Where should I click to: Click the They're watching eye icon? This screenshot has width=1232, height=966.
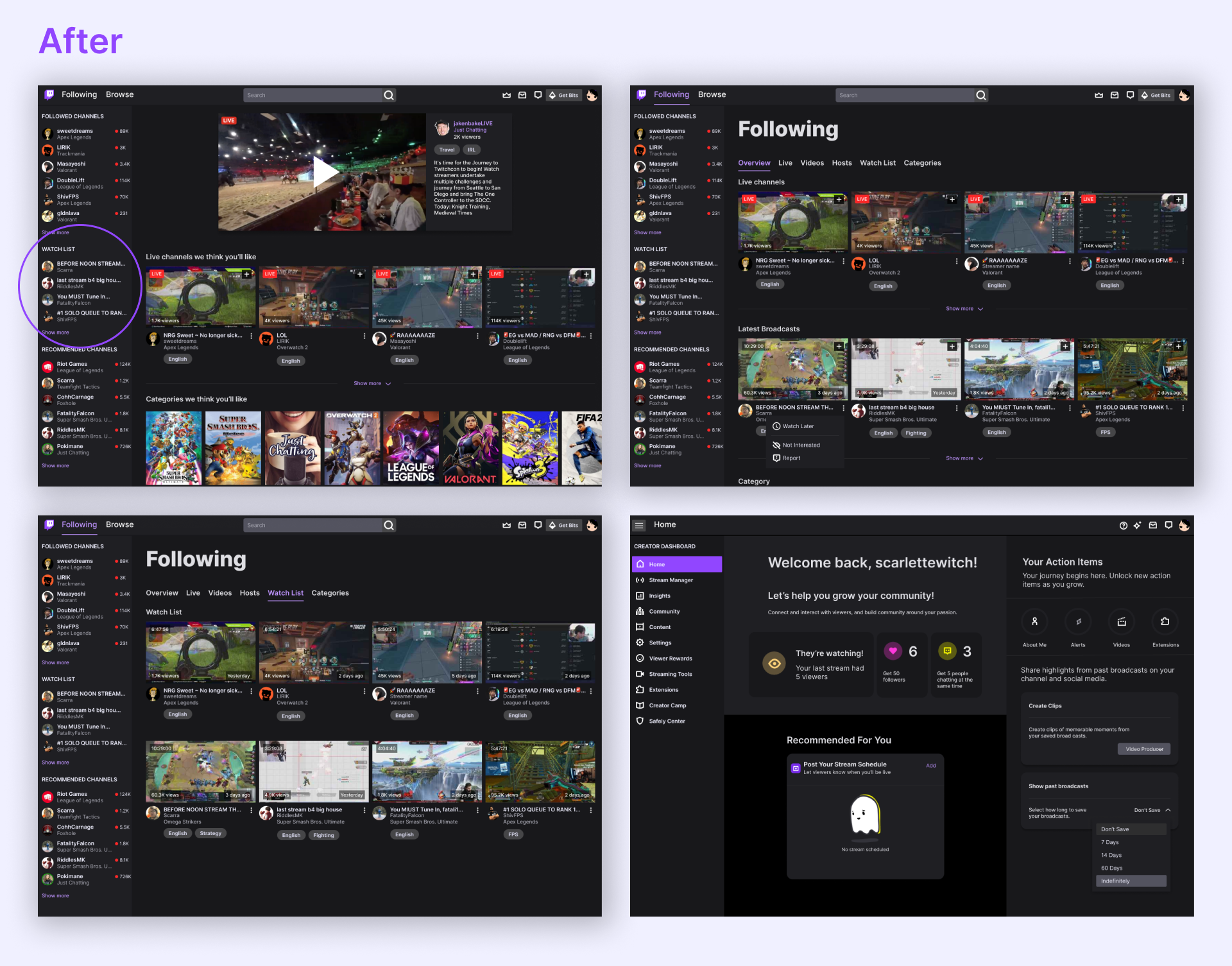(774, 664)
